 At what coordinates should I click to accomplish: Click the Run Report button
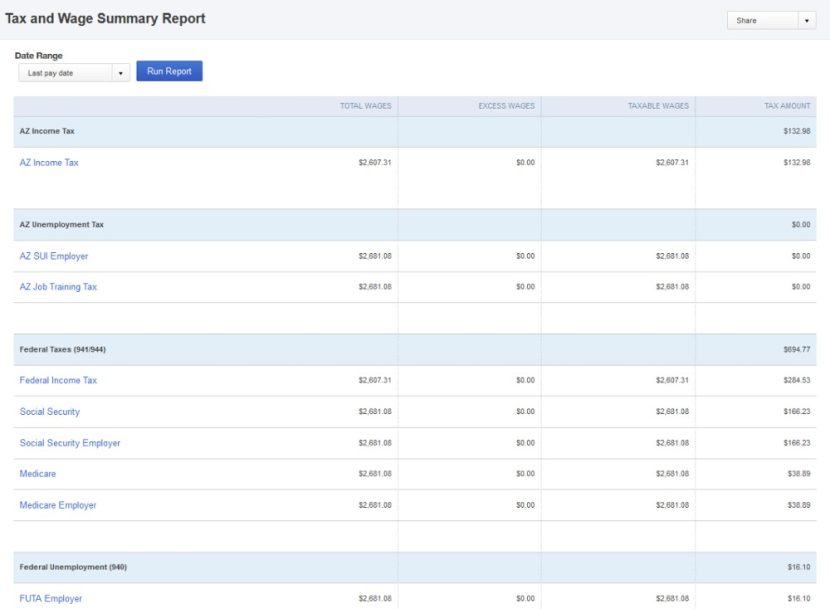pos(167,71)
